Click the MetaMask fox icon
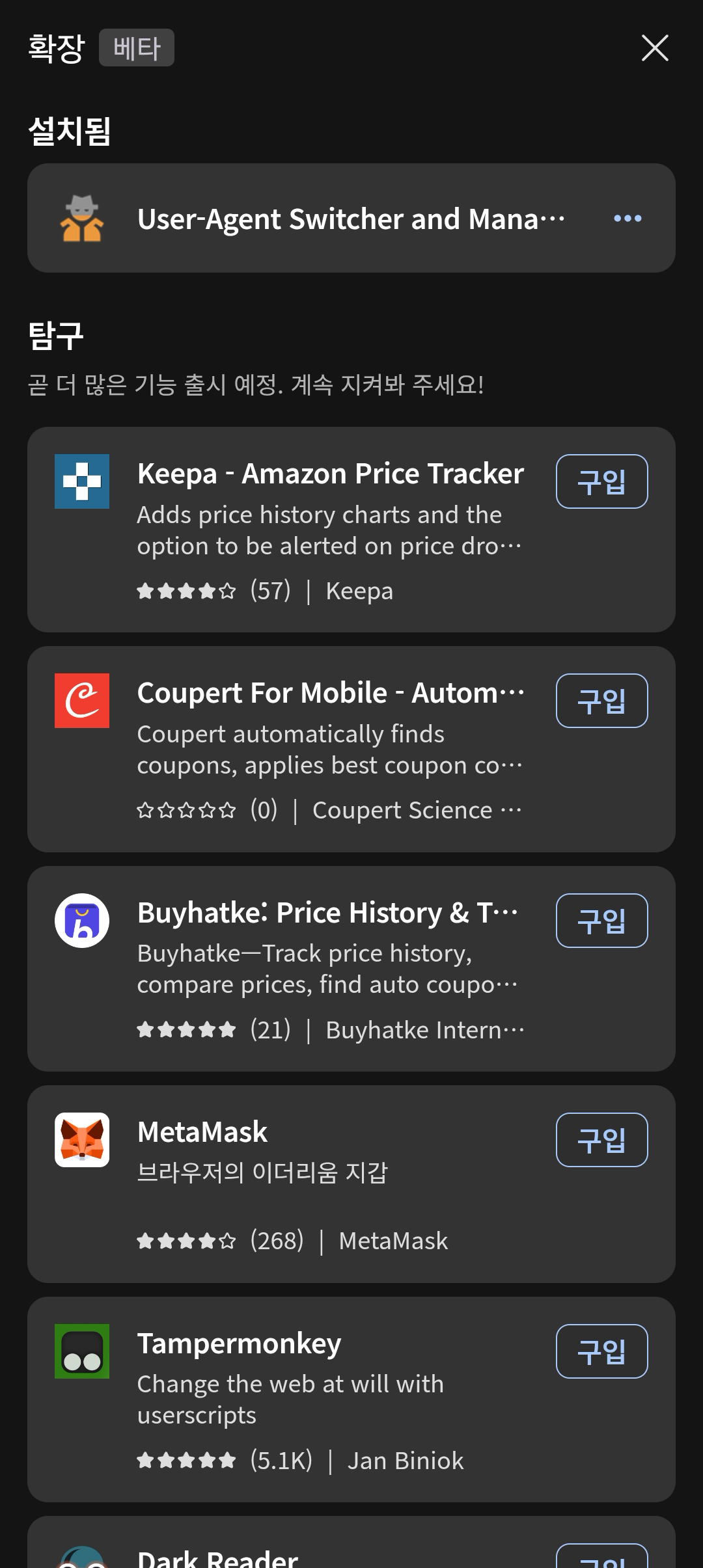The image size is (703, 1568). point(82,1140)
